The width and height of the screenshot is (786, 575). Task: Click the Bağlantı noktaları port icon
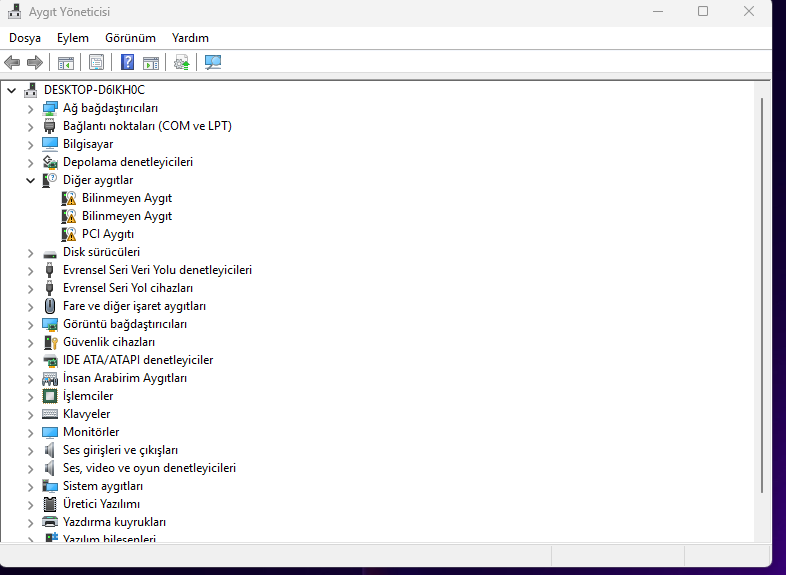pyautogui.click(x=50, y=126)
